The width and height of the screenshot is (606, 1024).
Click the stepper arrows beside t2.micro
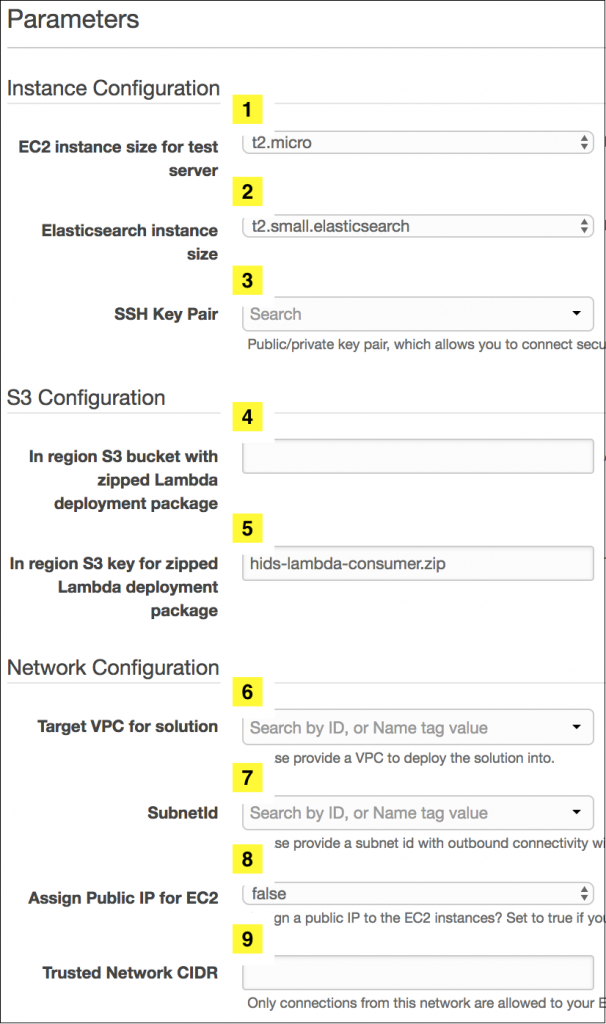(586, 142)
